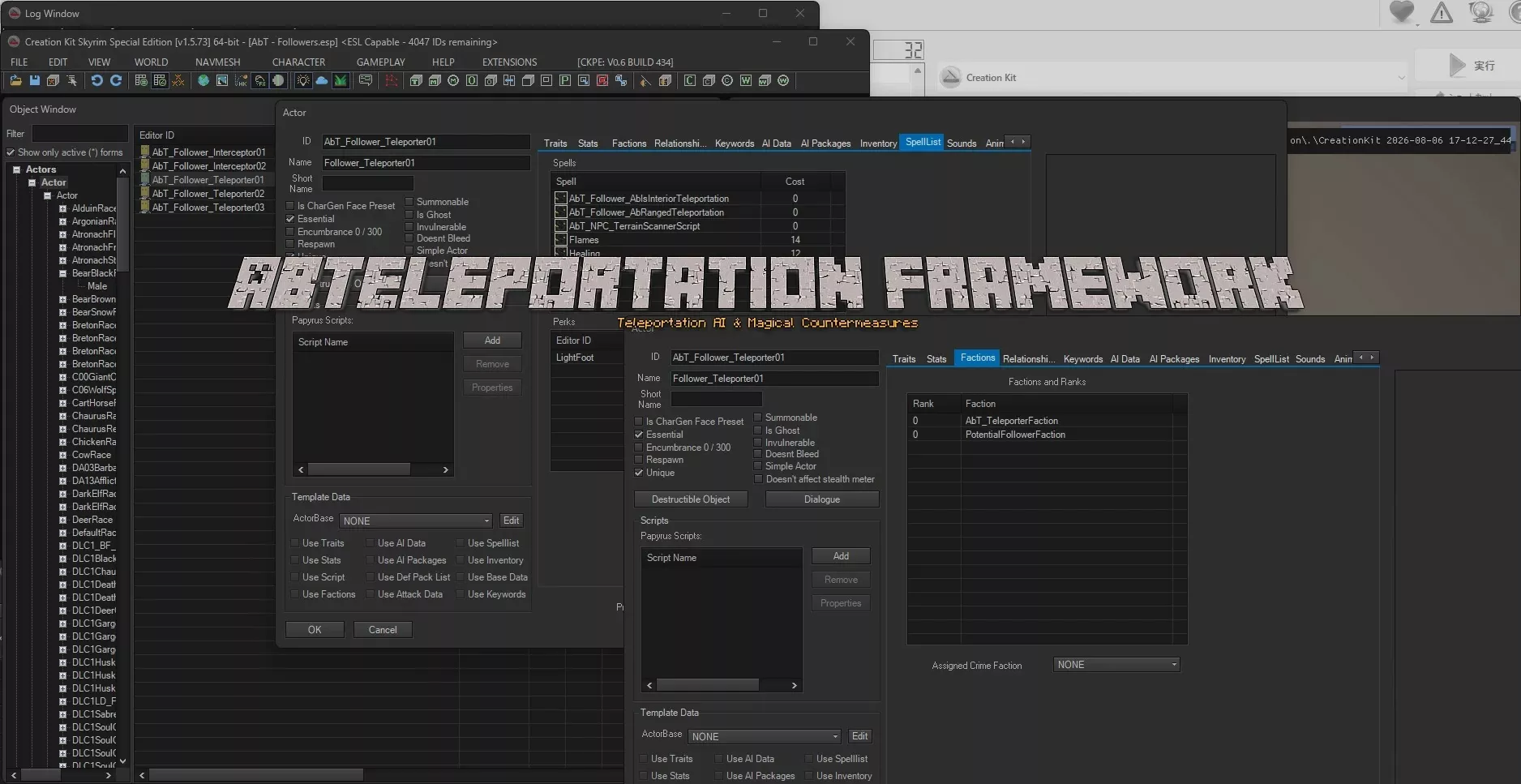Collapse the Actors tree root node

pos(16,169)
